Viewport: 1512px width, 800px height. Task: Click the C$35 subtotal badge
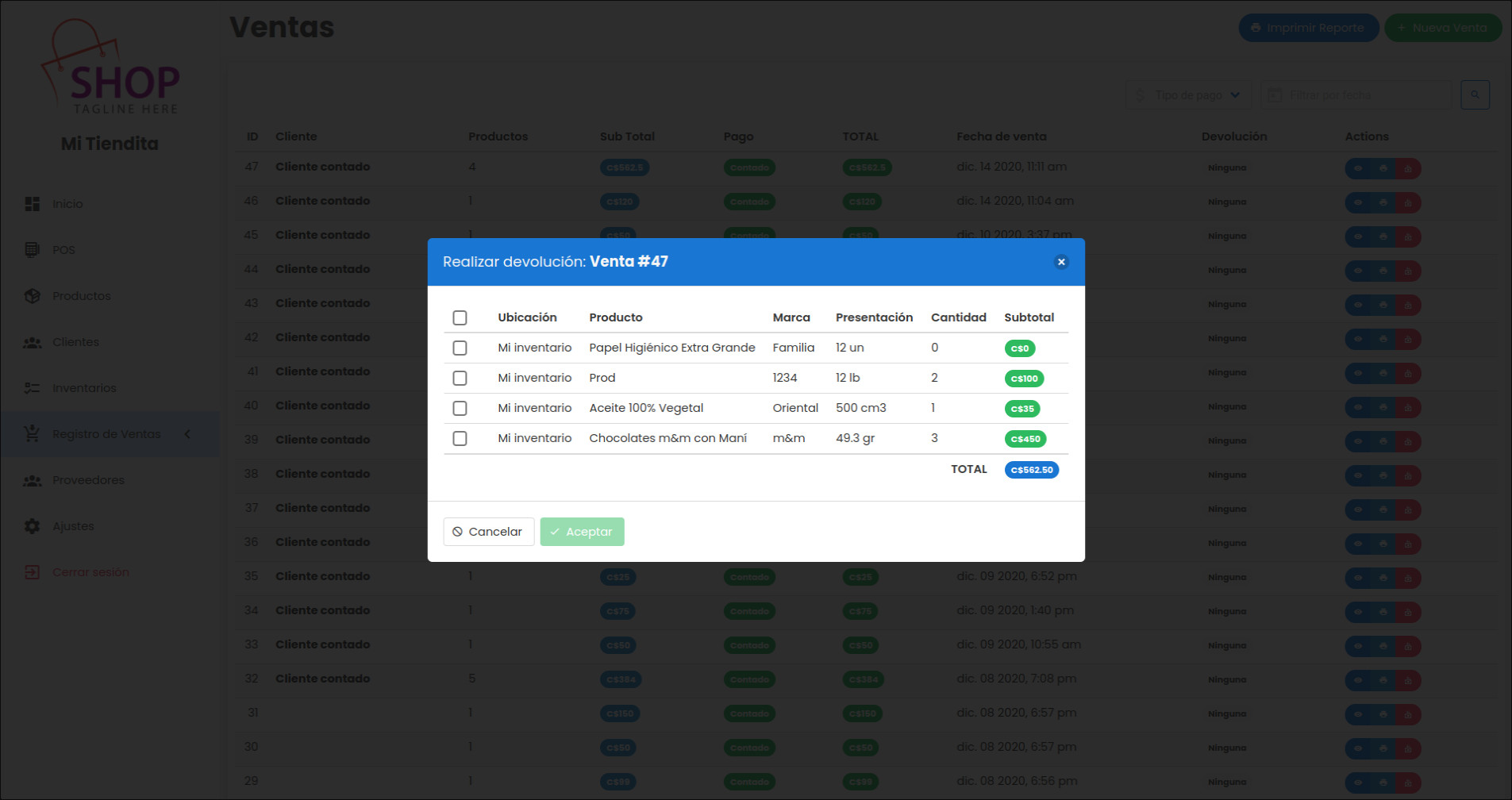1022,409
